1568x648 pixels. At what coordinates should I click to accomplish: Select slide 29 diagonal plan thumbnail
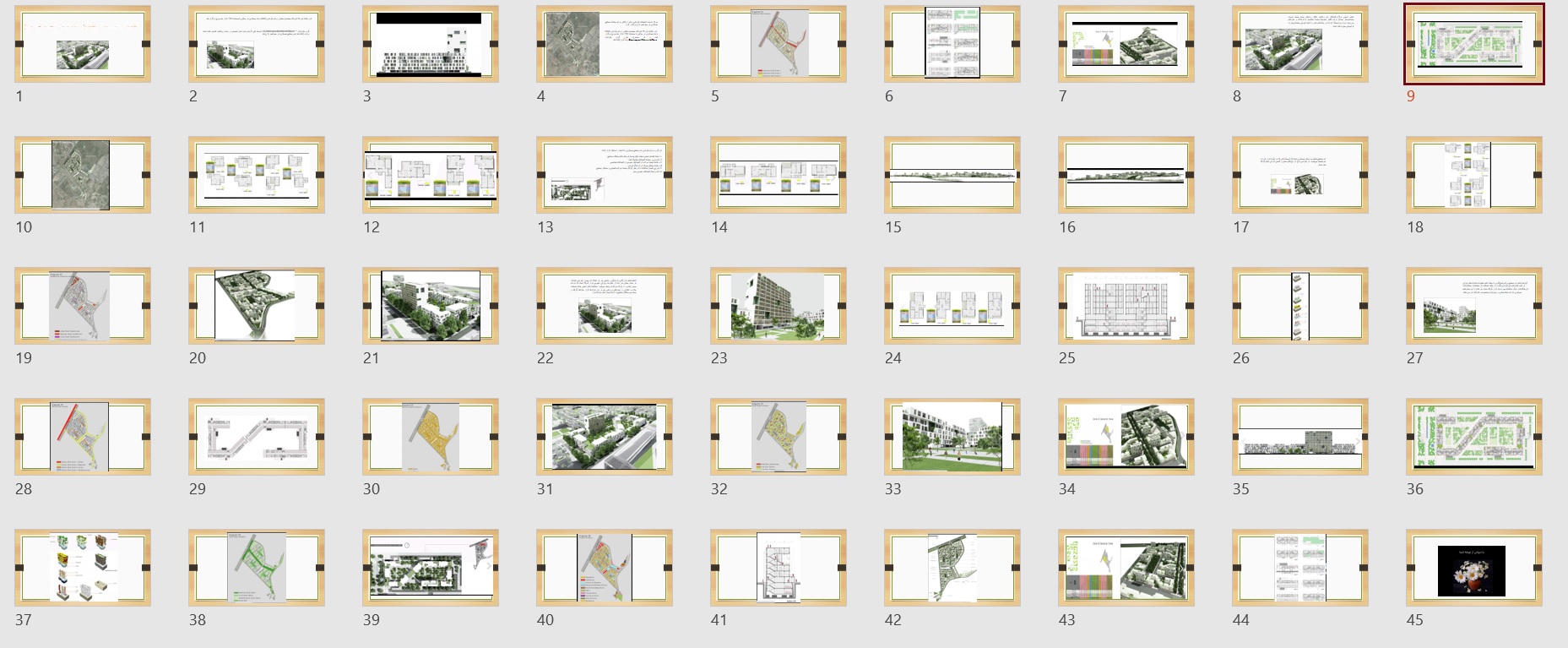pos(257,437)
